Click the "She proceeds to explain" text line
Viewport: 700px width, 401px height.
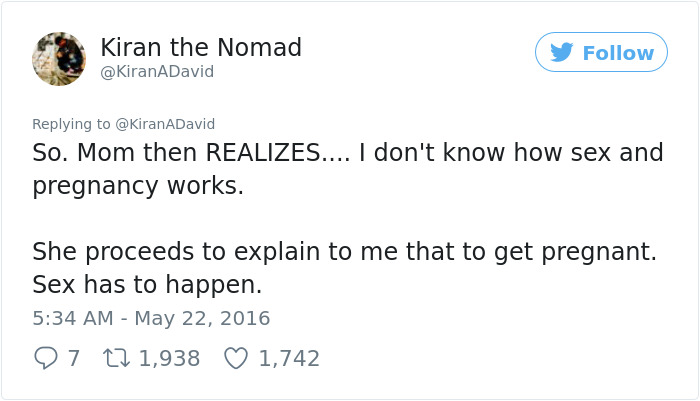(x=344, y=251)
